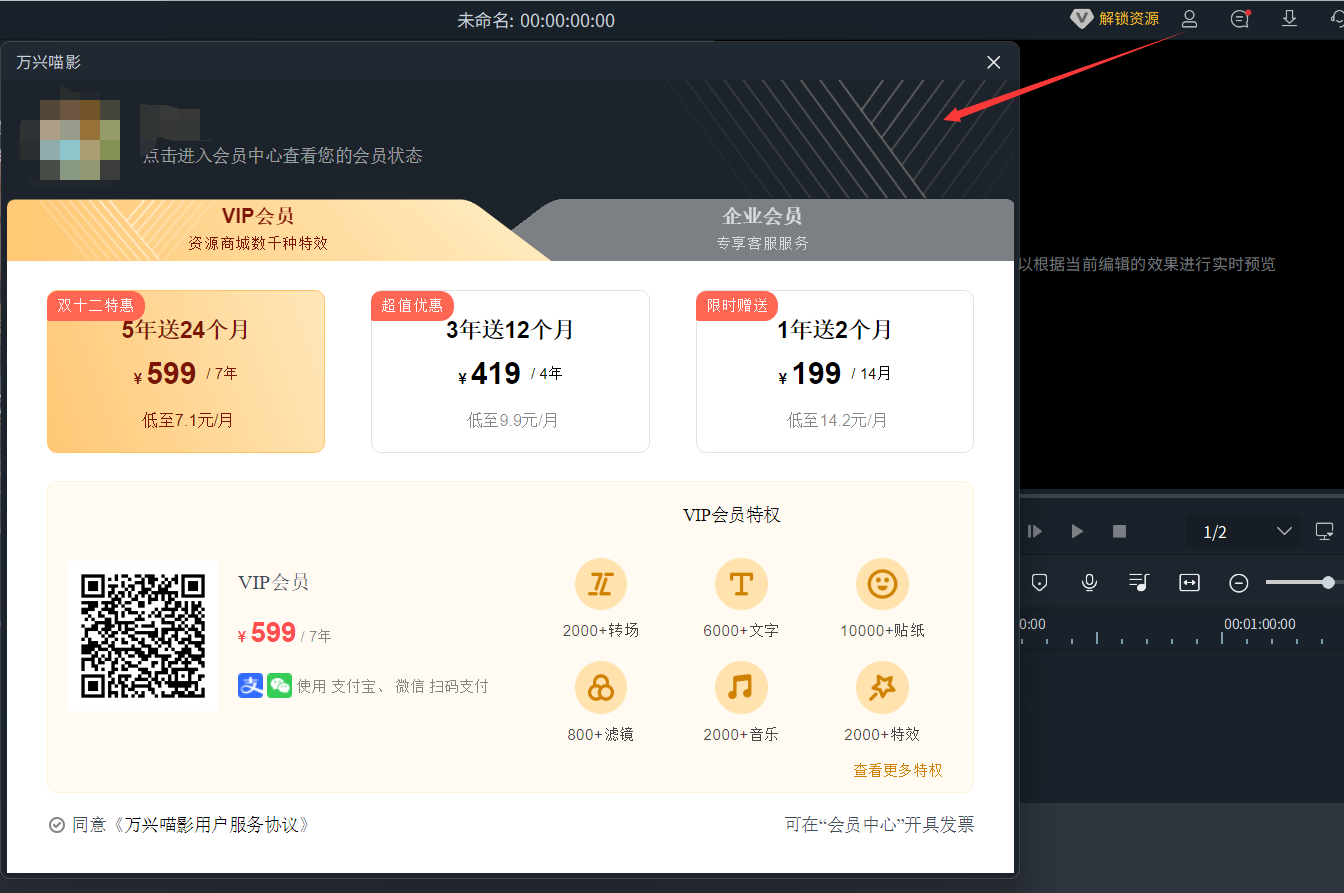This screenshot has width=1344, height=893.
Task: Click 可在“会员中心”开具发票 text
Action: point(879,825)
